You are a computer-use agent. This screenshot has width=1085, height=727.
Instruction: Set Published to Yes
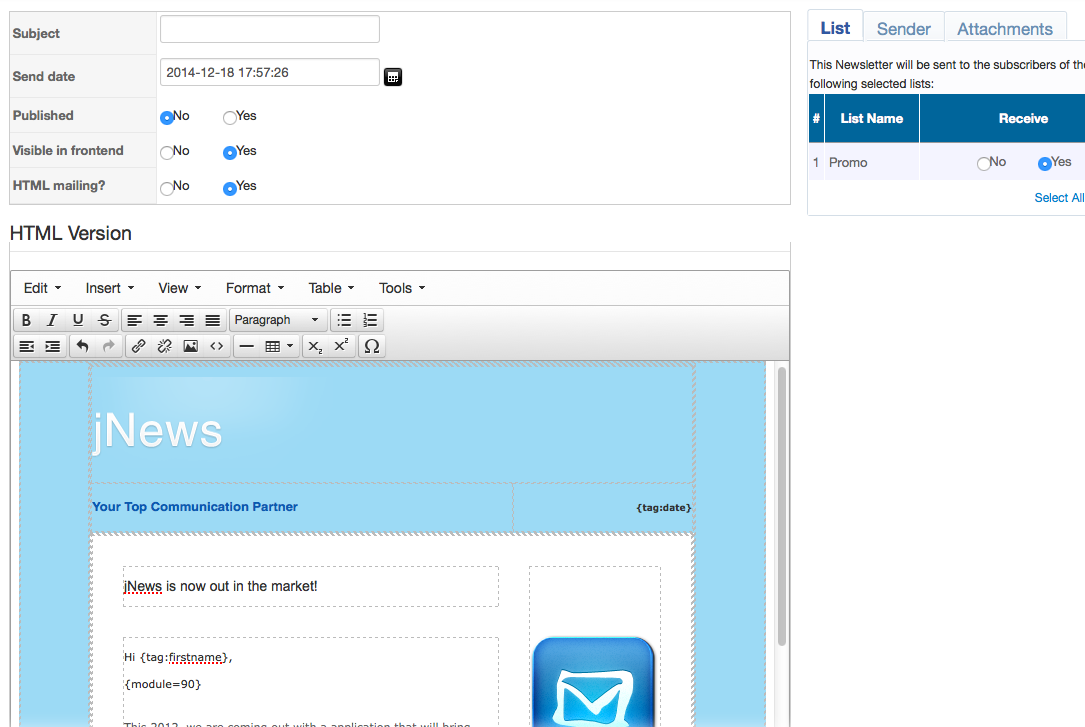pos(230,118)
